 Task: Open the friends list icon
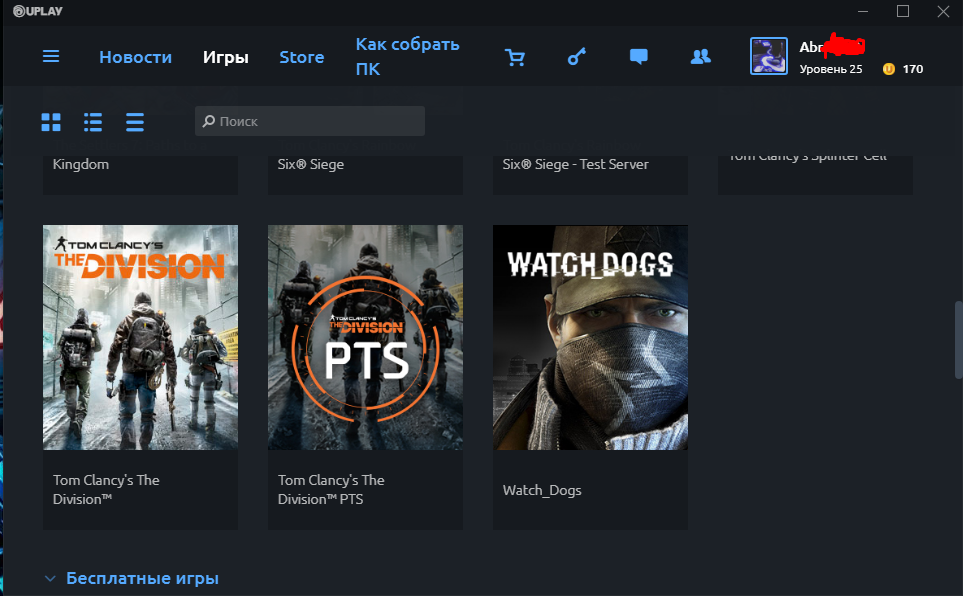701,57
